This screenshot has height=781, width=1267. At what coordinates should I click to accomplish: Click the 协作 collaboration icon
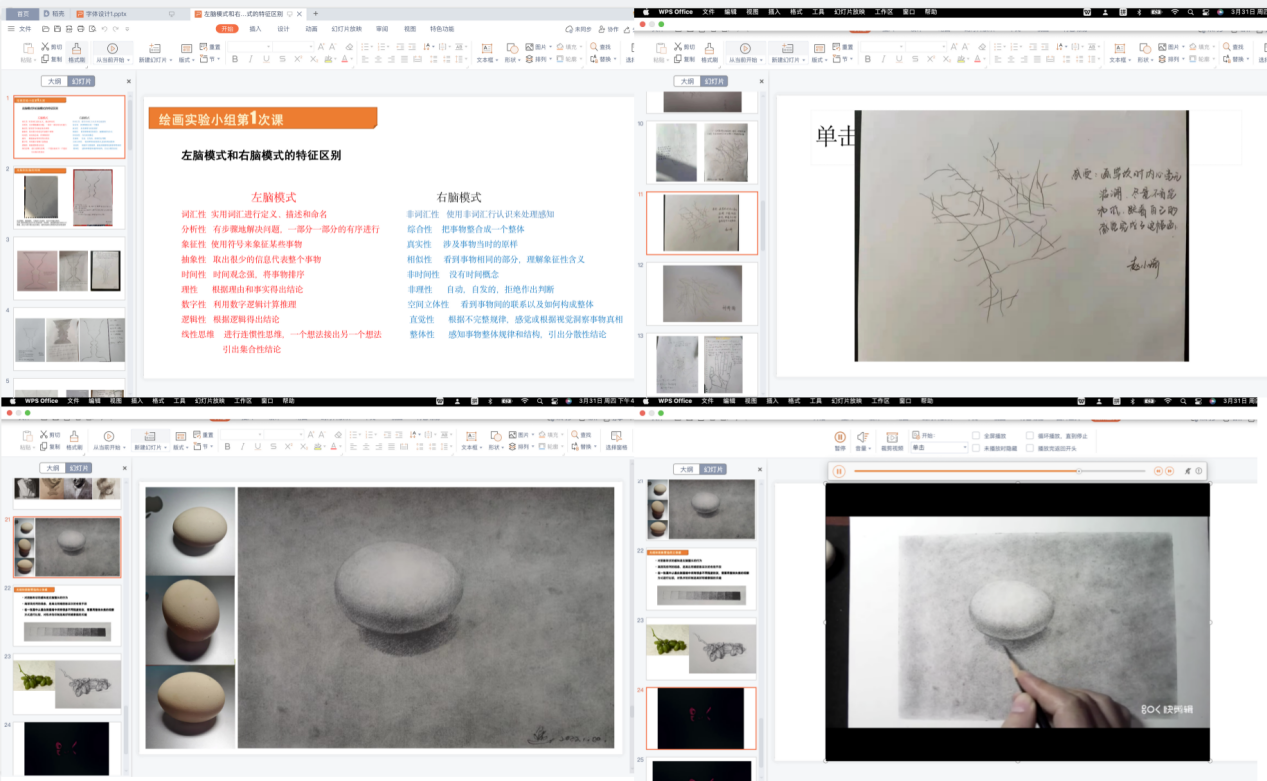click(606, 29)
